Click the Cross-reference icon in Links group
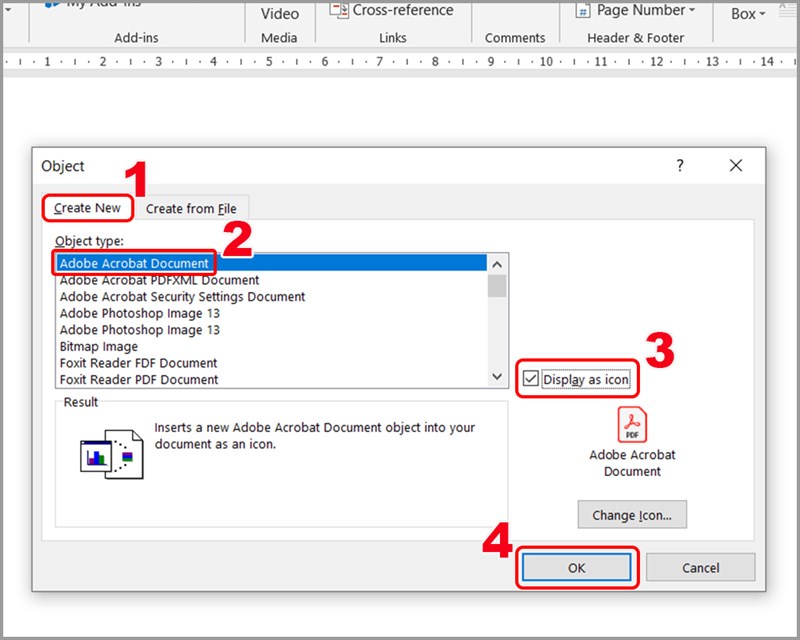800x640 pixels. (x=338, y=11)
